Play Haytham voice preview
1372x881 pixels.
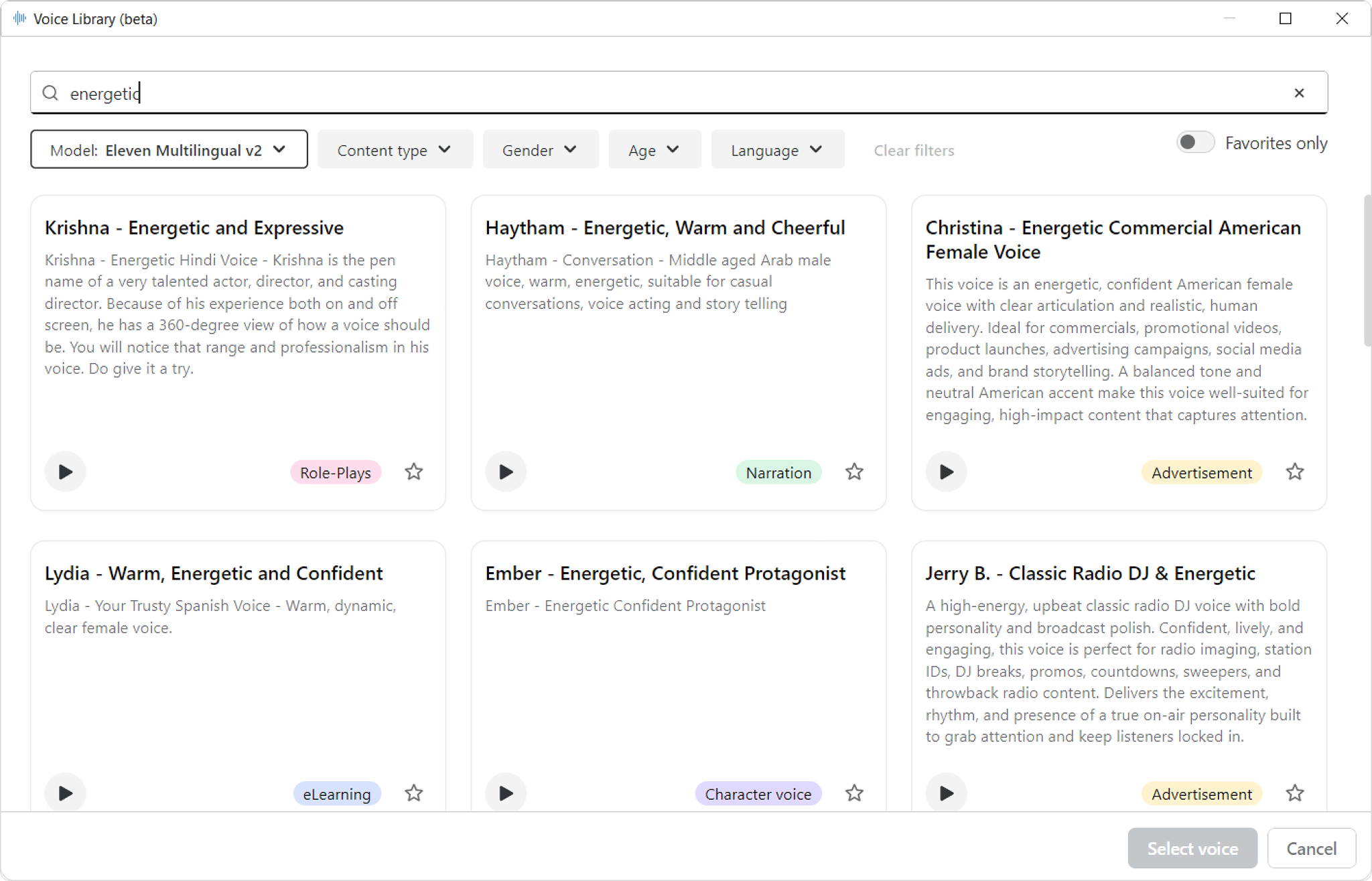[x=506, y=472]
